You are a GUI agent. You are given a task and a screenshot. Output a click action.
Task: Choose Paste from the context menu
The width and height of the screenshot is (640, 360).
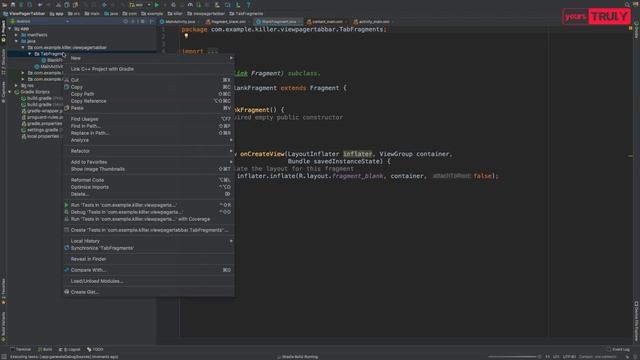pos(149,108)
